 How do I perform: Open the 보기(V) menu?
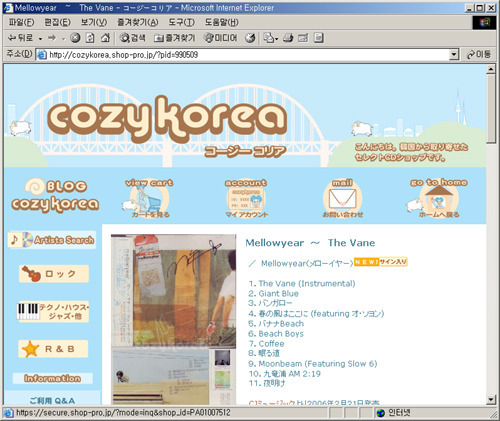[x=94, y=22]
